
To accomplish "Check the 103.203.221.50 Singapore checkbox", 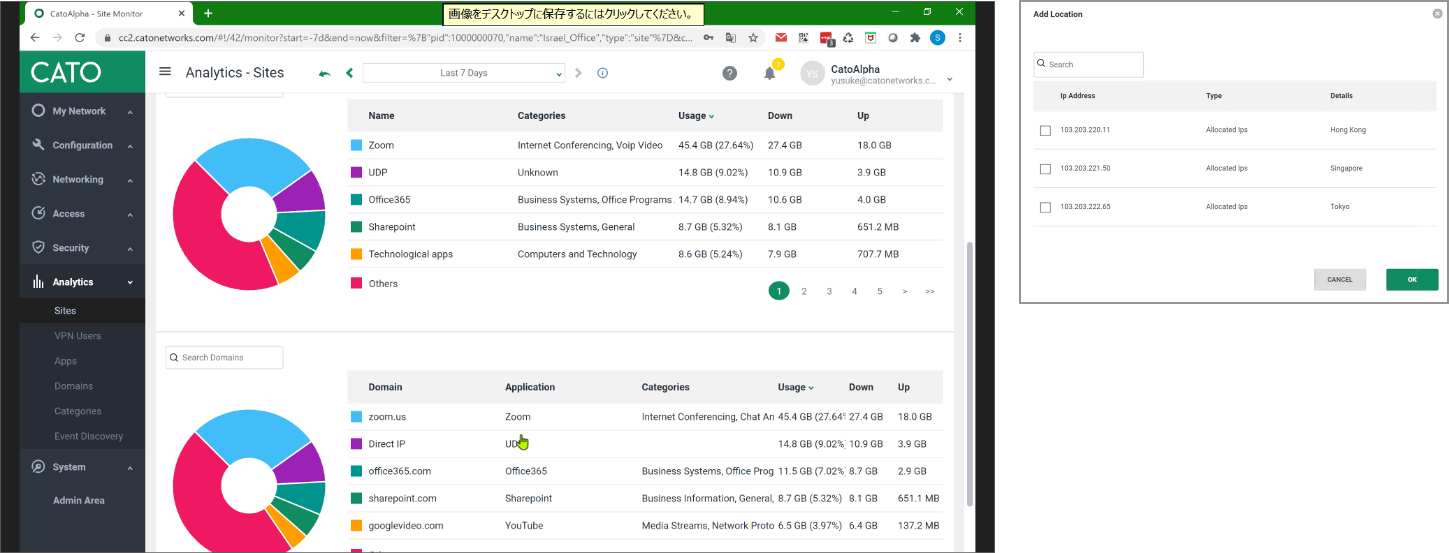I will (x=1045, y=169).
